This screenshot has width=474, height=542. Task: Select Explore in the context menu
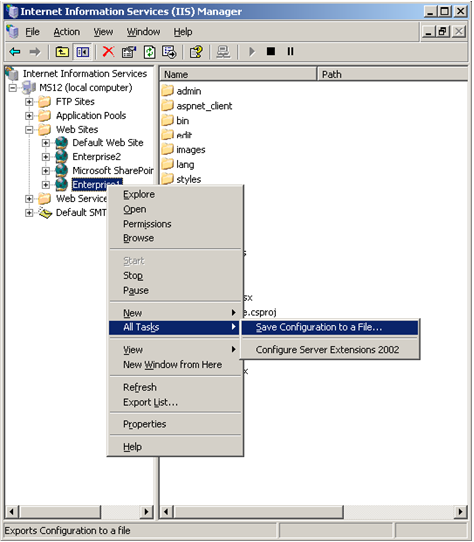pyautogui.click(x=174, y=194)
